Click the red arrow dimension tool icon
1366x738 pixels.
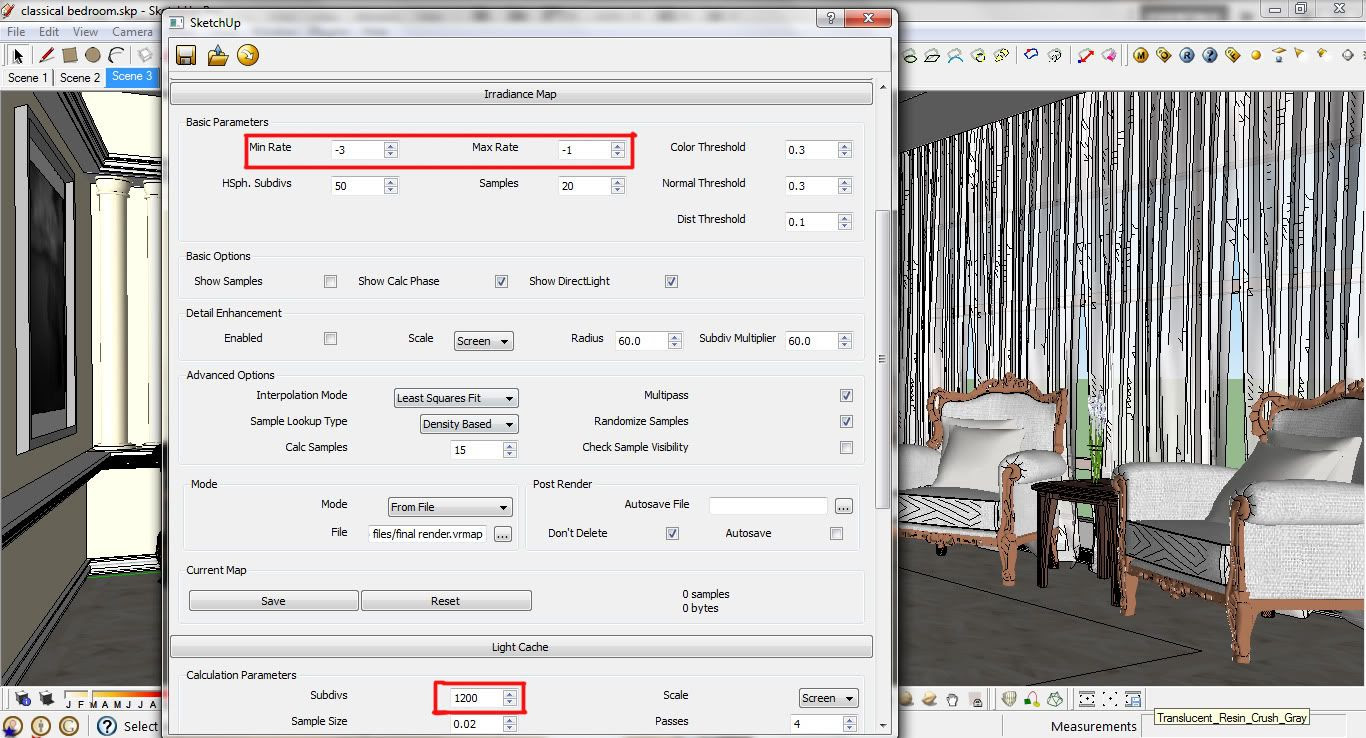pos(1086,56)
